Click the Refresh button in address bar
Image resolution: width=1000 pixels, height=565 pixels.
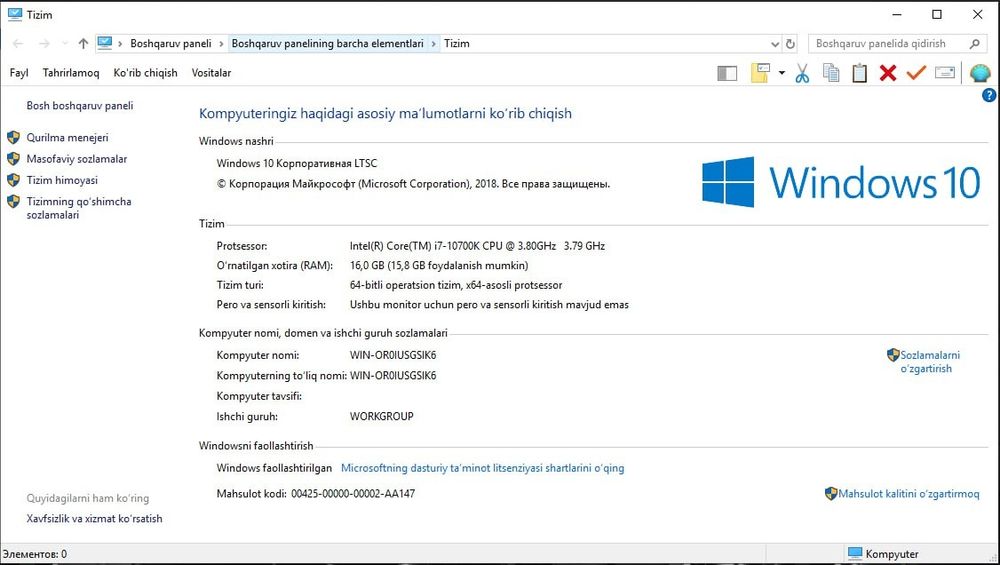[x=790, y=44]
